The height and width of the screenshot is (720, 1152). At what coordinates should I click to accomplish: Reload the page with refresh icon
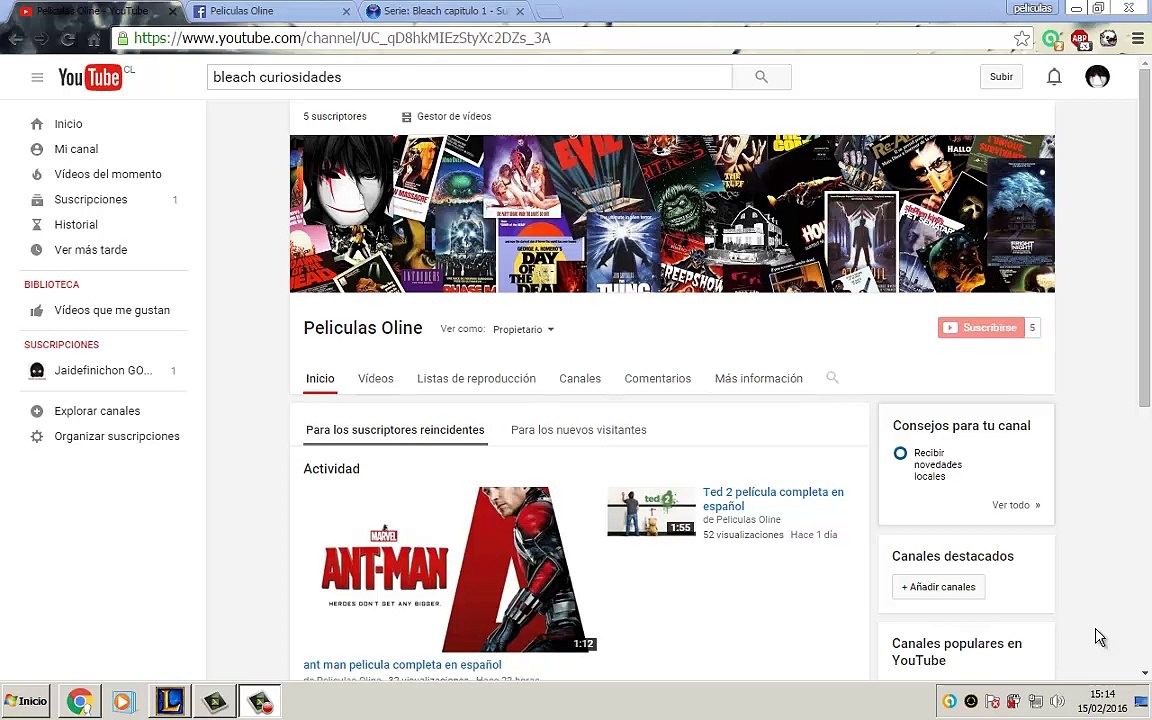coord(68,39)
